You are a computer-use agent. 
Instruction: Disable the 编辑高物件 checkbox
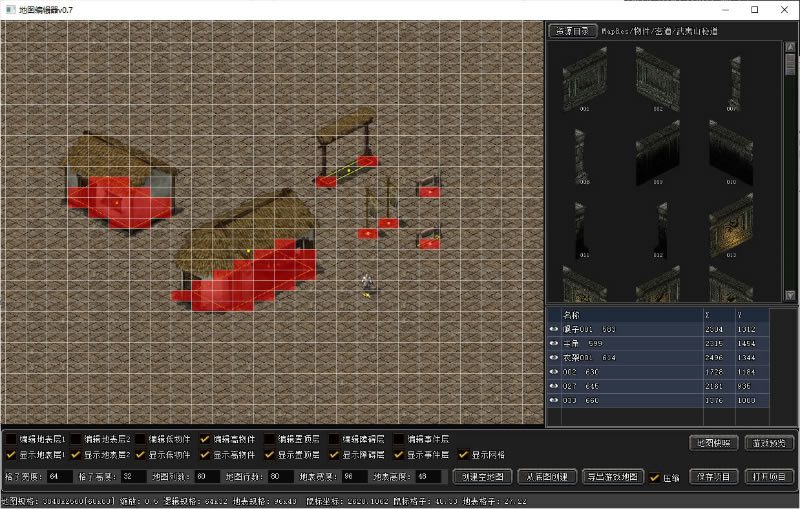205,439
